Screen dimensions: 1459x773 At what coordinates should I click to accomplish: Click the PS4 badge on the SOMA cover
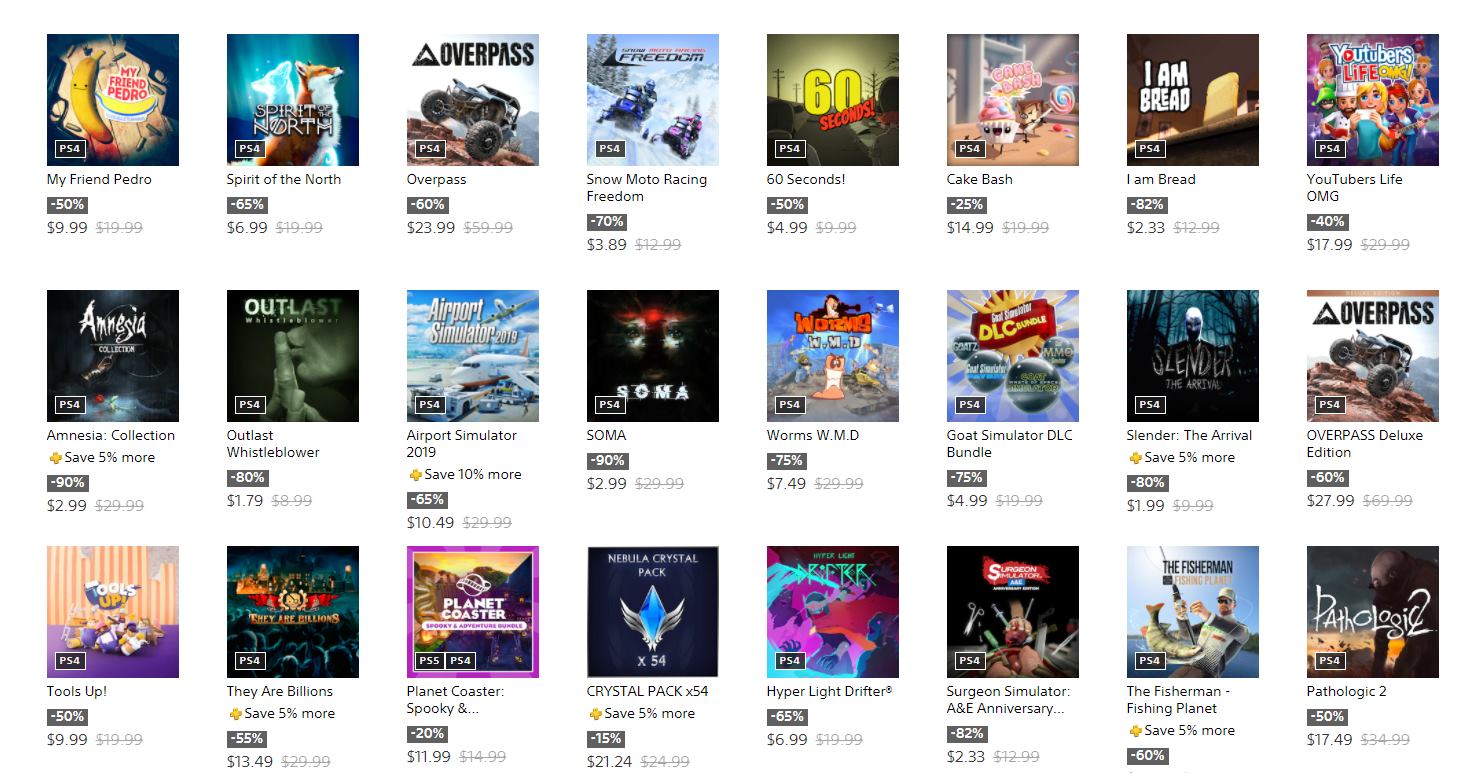click(x=610, y=405)
